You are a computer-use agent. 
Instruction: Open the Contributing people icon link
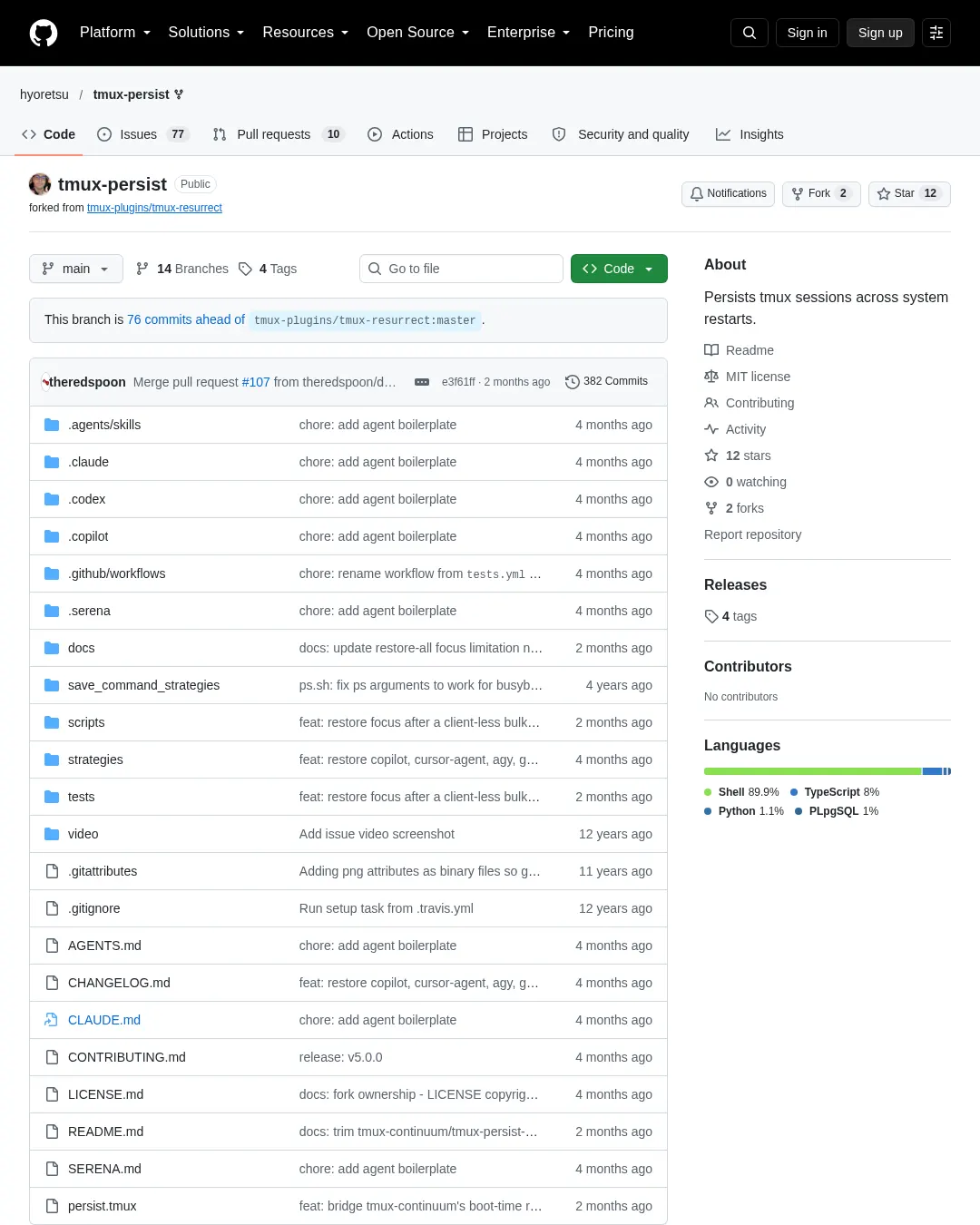click(x=711, y=403)
